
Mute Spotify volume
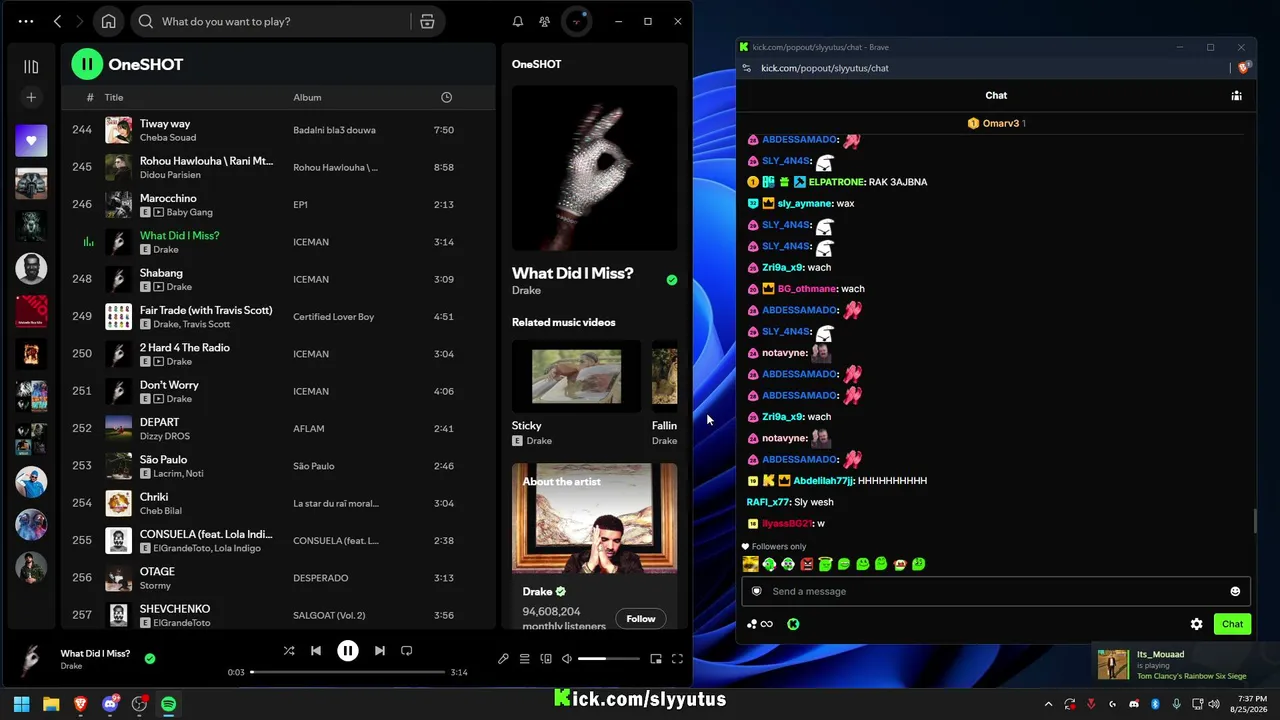tap(567, 659)
